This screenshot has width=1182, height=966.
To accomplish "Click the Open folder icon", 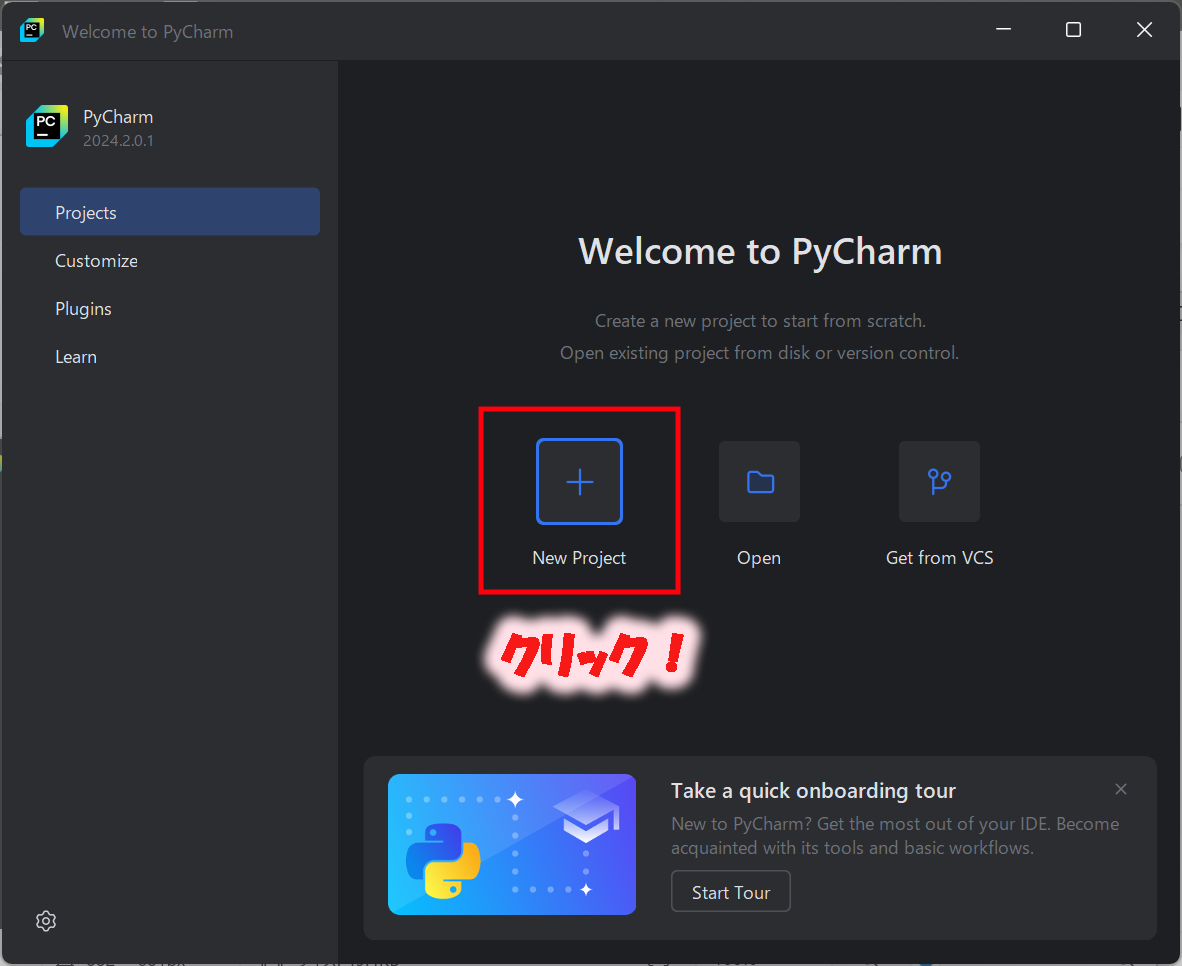I will [x=759, y=481].
